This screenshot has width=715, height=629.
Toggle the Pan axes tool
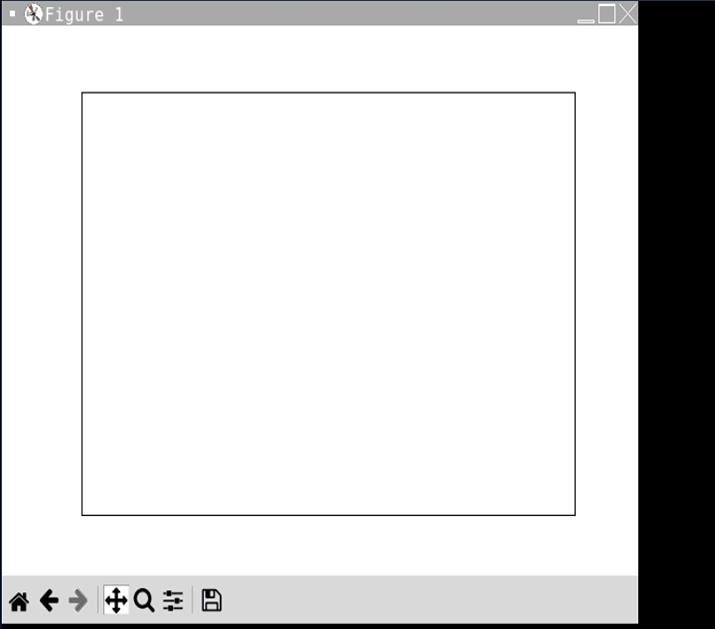tap(116, 600)
